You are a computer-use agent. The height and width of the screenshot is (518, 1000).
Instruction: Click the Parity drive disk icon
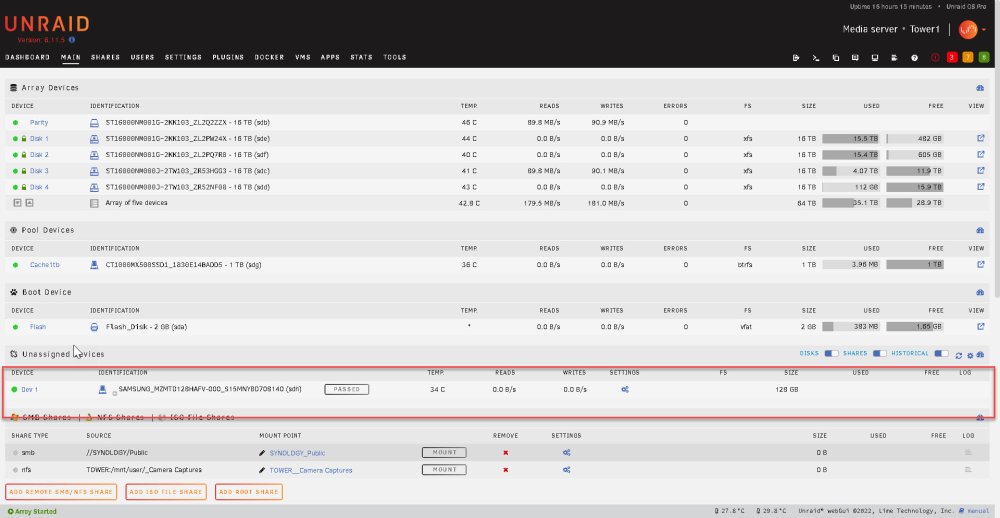click(94, 122)
